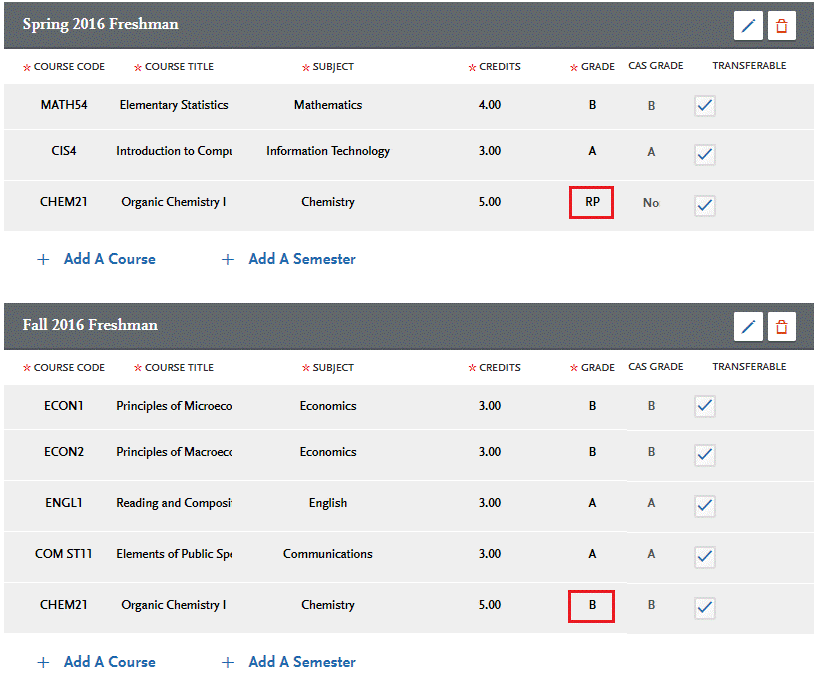Add a course under Fall 2016

point(97,662)
